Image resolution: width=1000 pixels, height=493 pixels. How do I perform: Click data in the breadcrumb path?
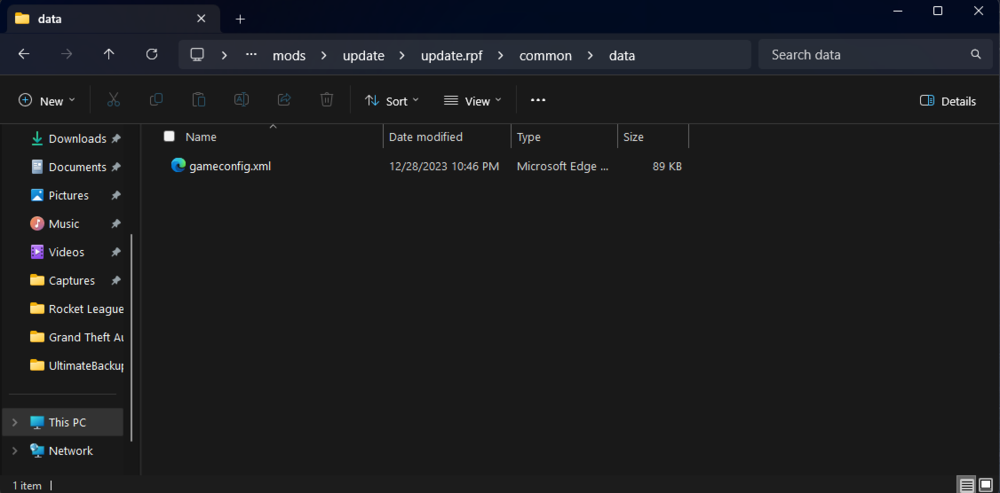tap(622, 55)
